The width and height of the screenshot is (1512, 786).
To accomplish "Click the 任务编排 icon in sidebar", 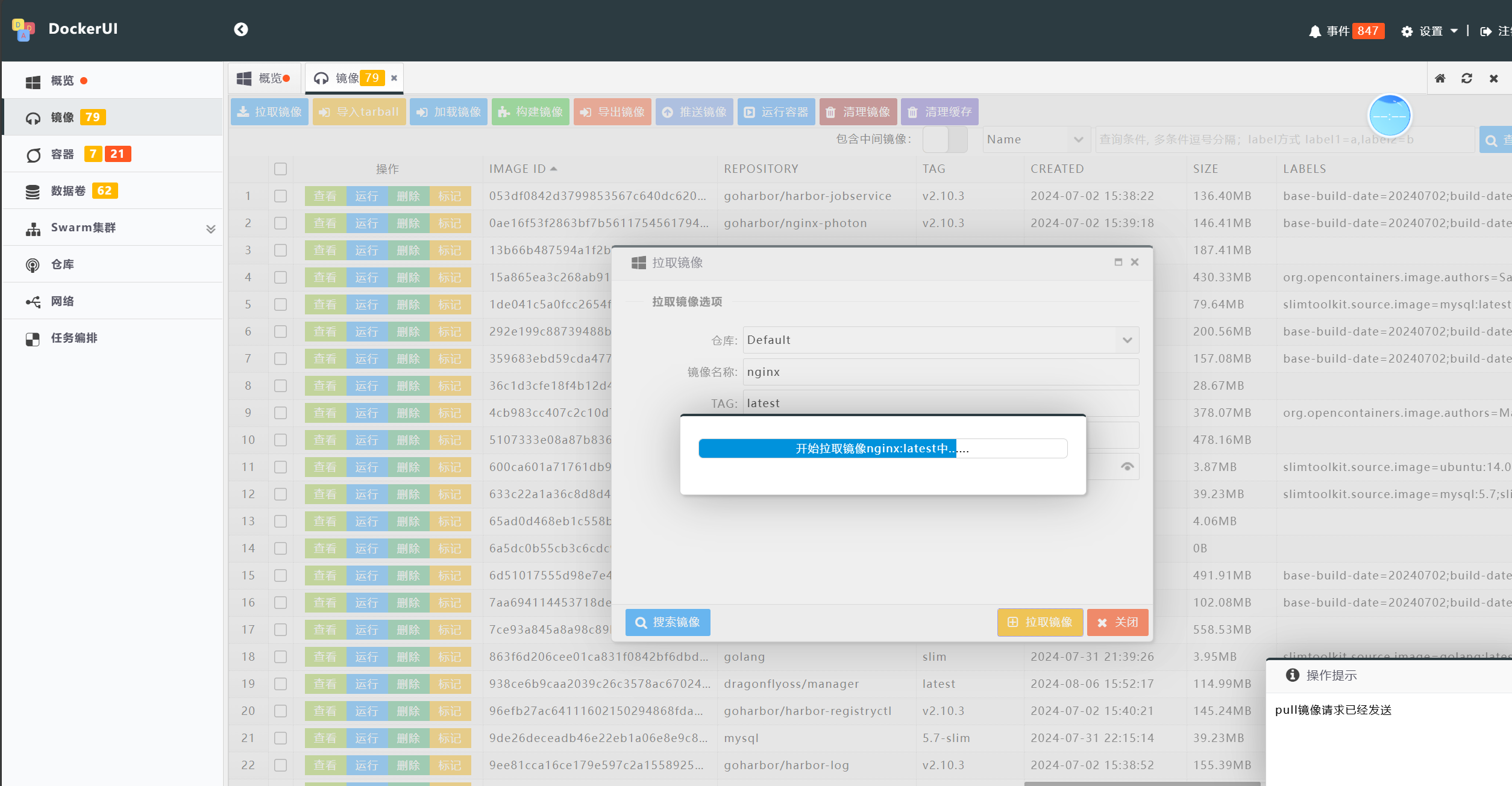I will (x=33, y=338).
